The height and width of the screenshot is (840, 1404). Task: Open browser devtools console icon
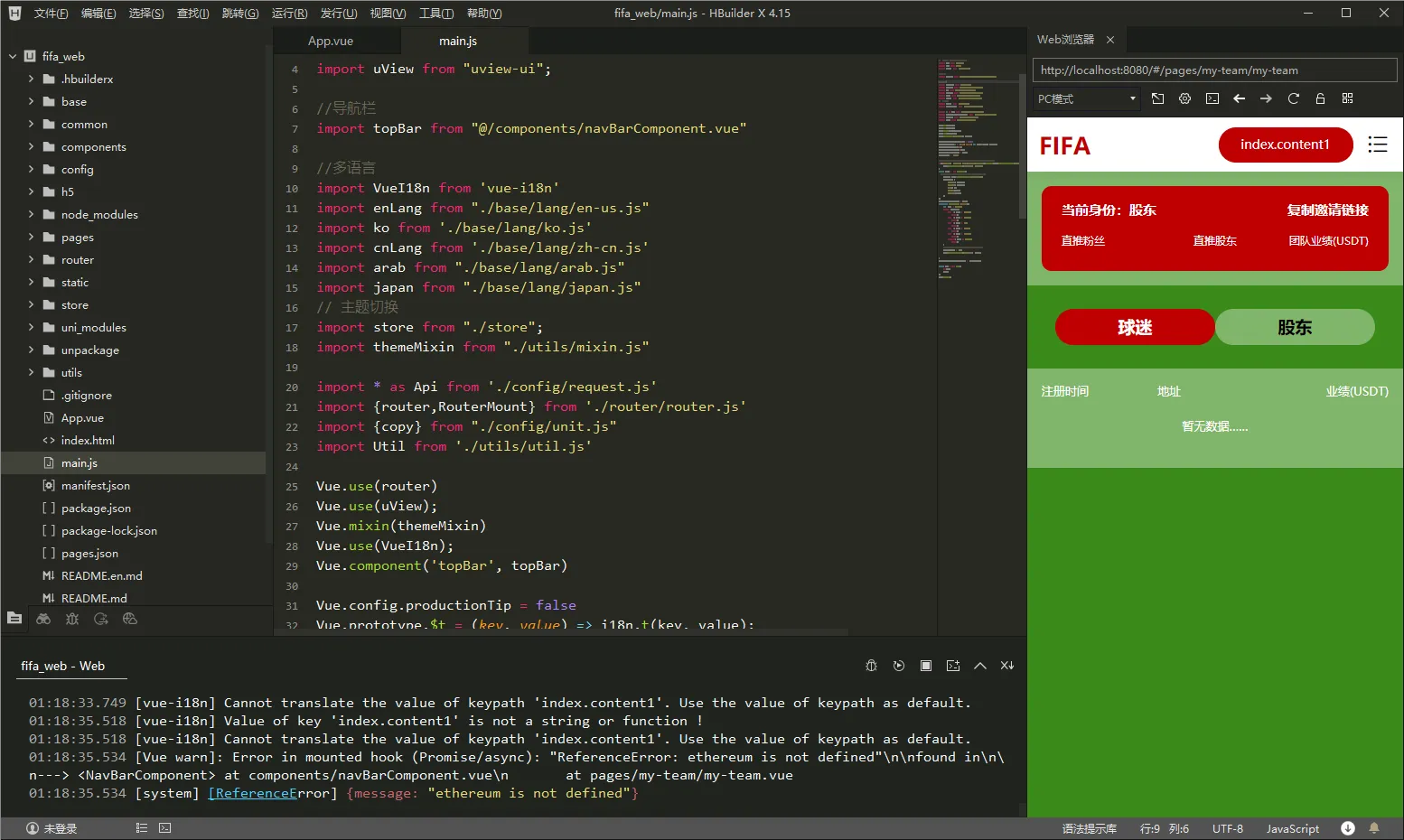pos(1212,98)
